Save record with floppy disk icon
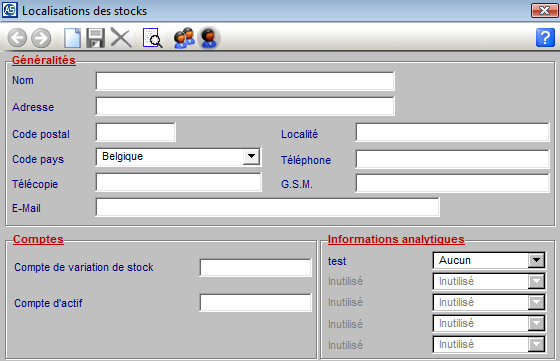The width and height of the screenshot is (560, 361). pos(96,38)
